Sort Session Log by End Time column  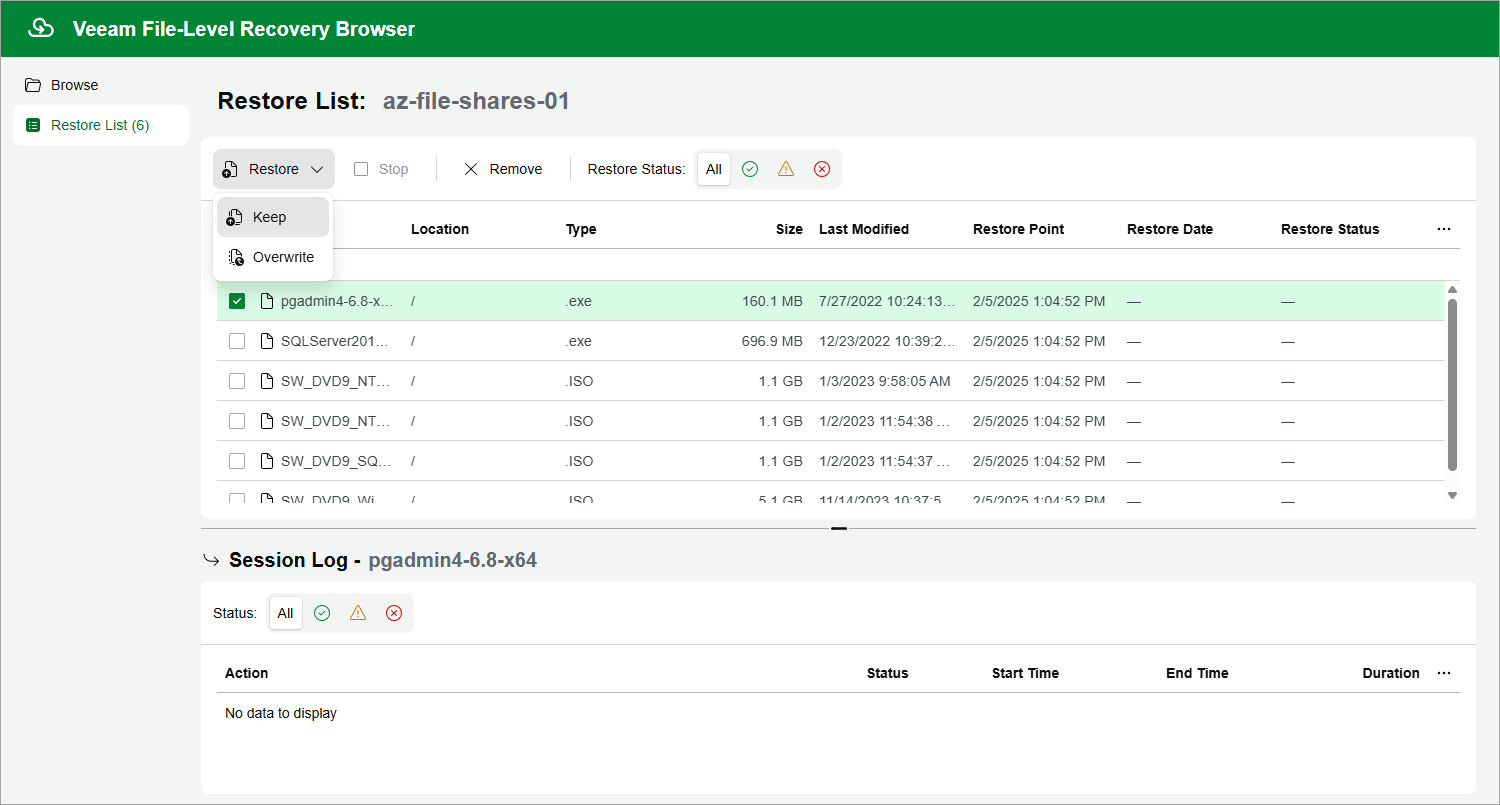tap(1197, 673)
